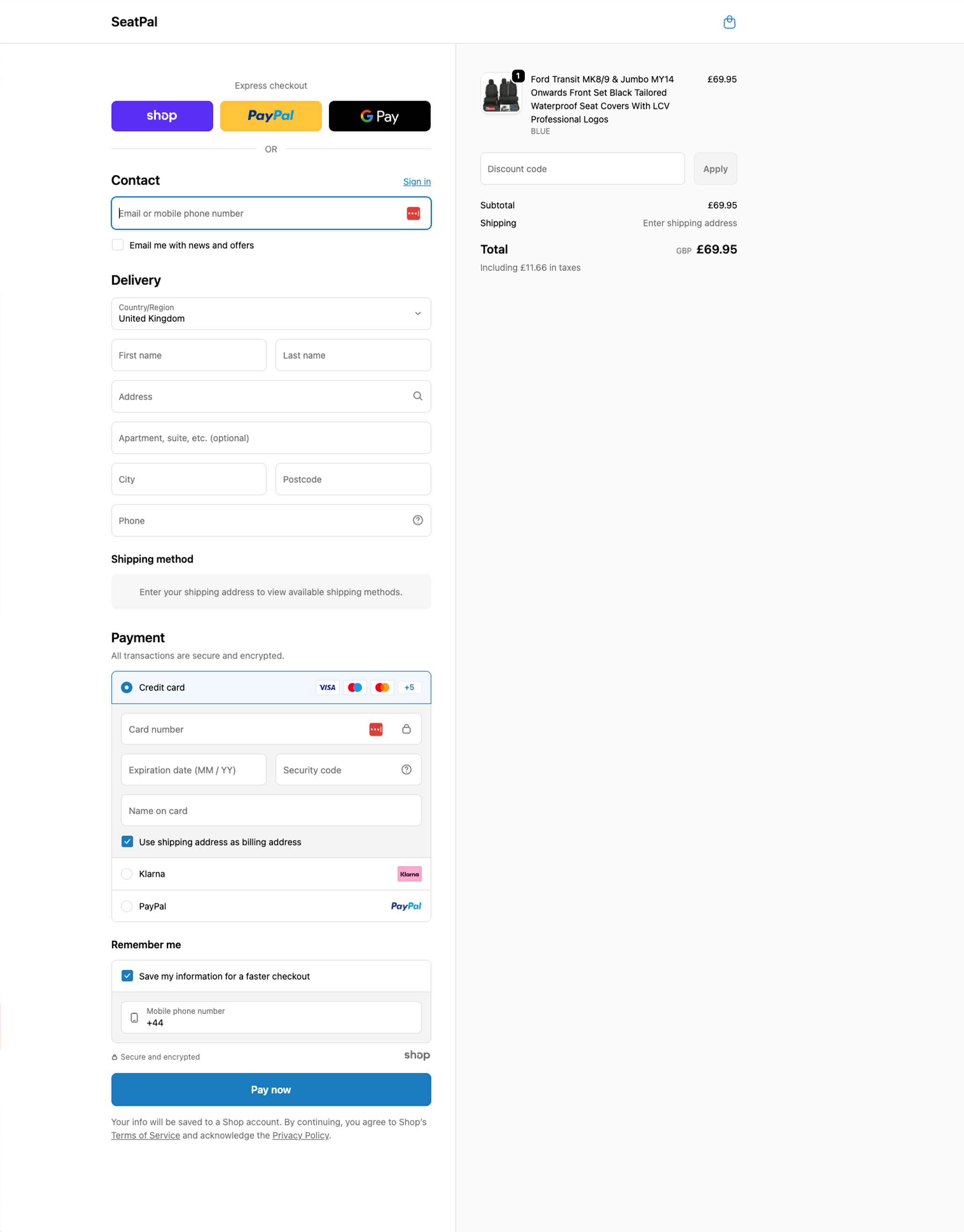Image resolution: width=964 pixels, height=1232 pixels.
Task: Click the Pay now button
Action: (x=271, y=1089)
